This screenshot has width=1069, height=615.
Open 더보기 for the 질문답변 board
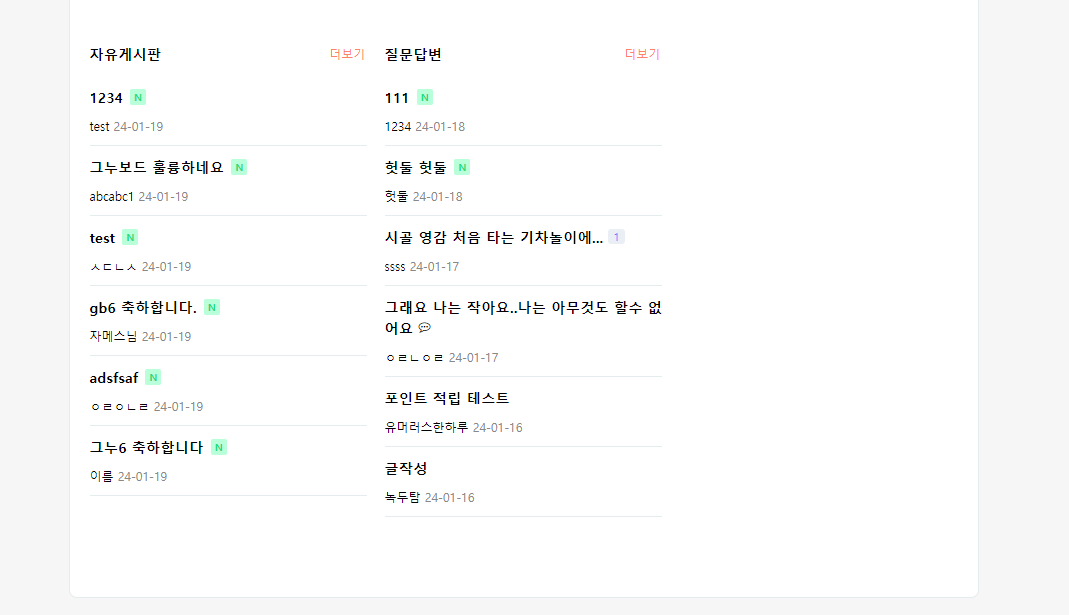(642, 54)
